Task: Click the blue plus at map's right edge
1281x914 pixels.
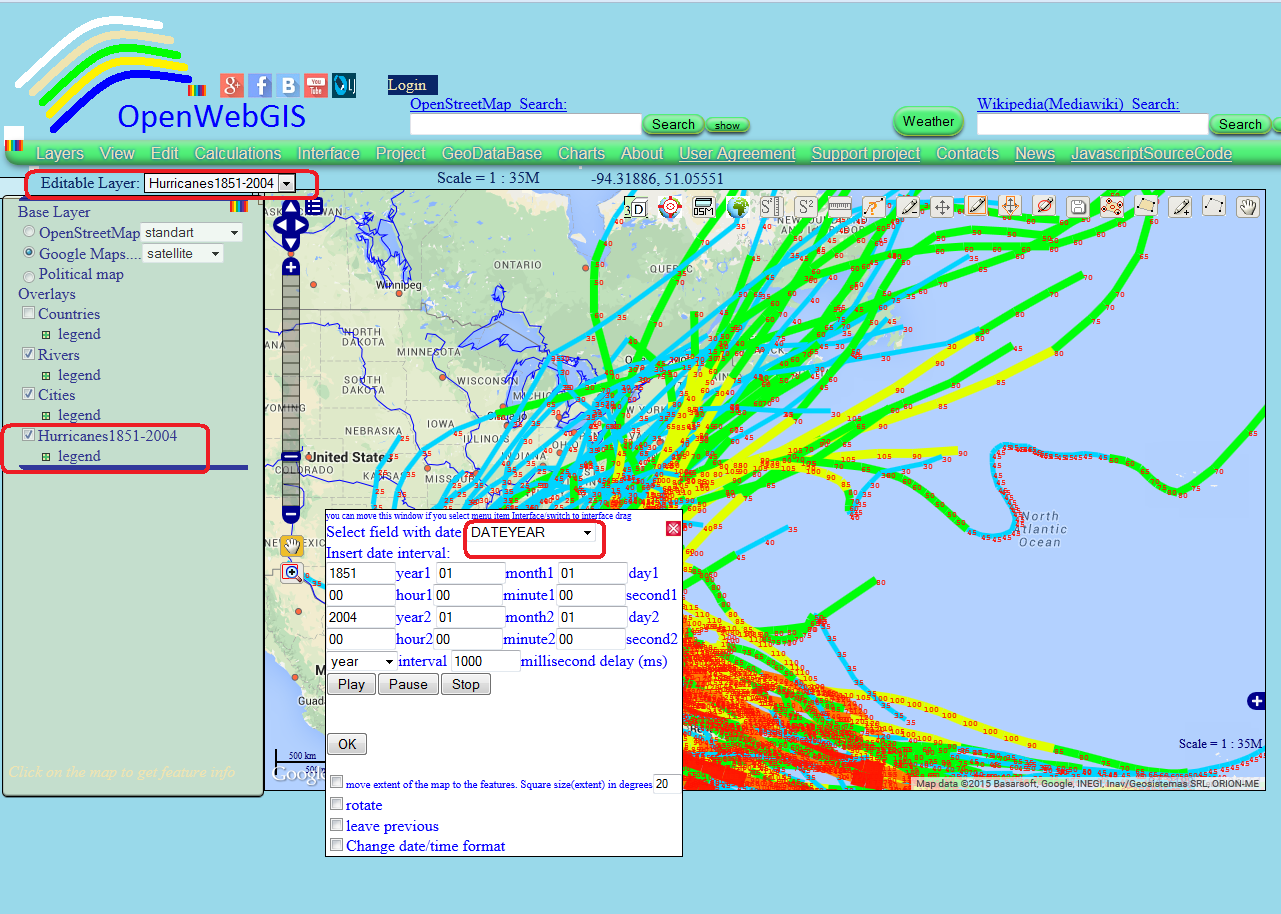Action: pos(1257,701)
